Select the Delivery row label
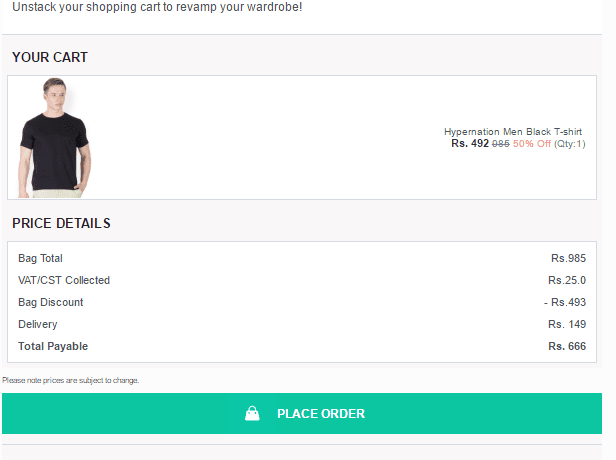Screen dimensions: 616x460 coord(38,324)
